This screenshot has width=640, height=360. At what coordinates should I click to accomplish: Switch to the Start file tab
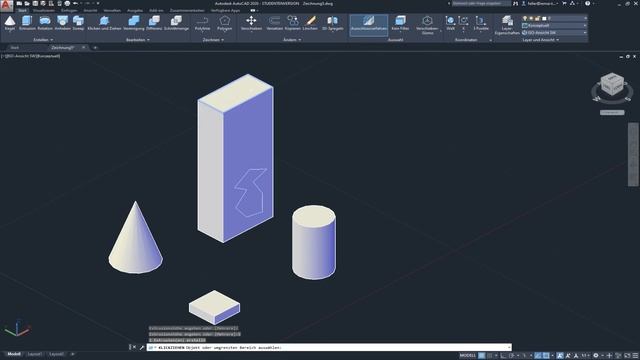pos(15,48)
